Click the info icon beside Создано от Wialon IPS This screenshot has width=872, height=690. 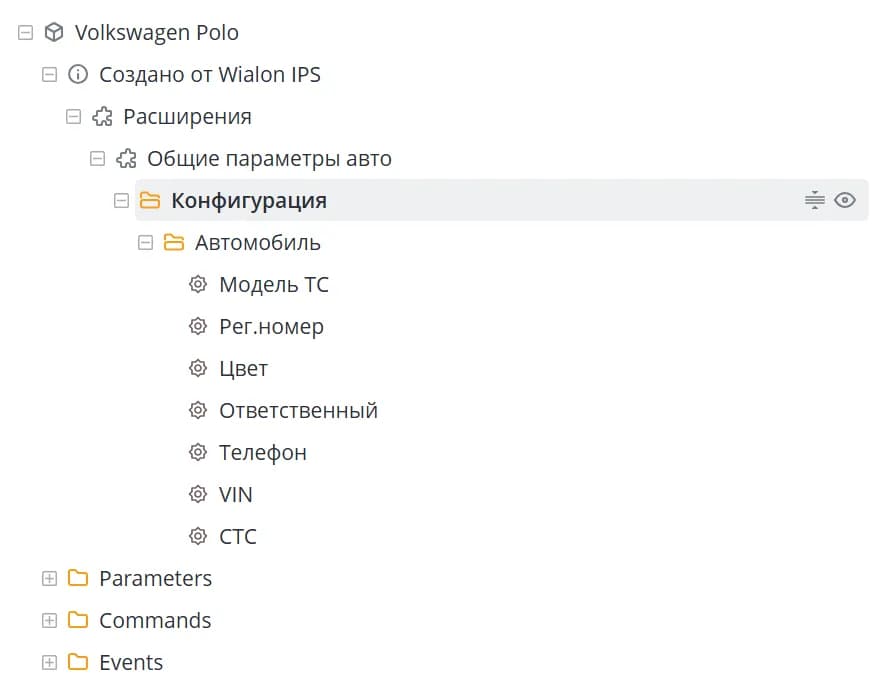(78, 74)
